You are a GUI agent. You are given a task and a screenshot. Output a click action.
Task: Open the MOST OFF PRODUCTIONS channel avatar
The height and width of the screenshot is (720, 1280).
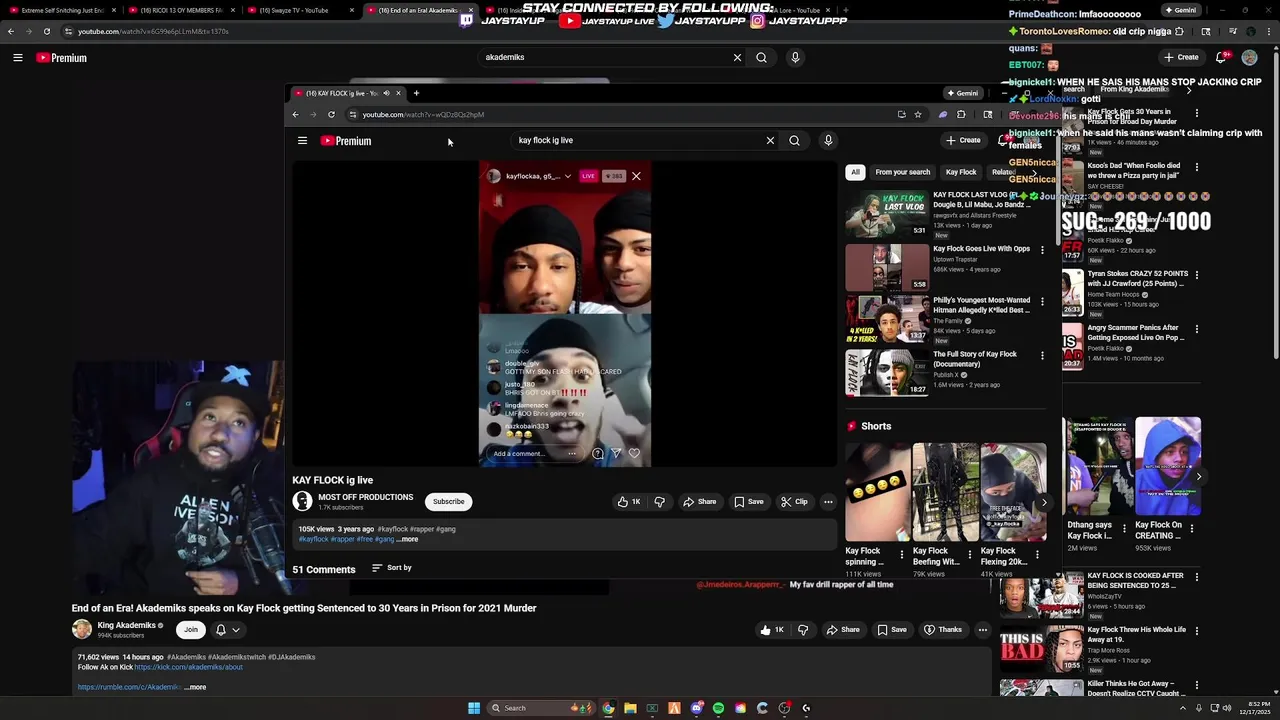tap(302, 502)
